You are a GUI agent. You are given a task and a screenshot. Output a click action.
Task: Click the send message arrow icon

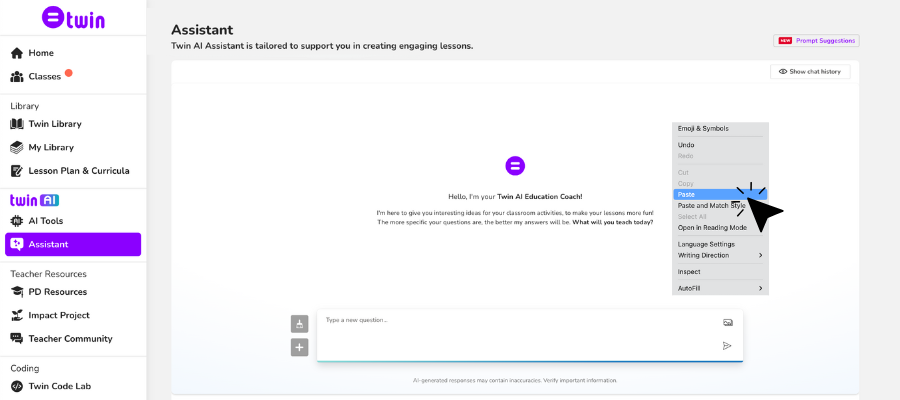[x=727, y=346]
